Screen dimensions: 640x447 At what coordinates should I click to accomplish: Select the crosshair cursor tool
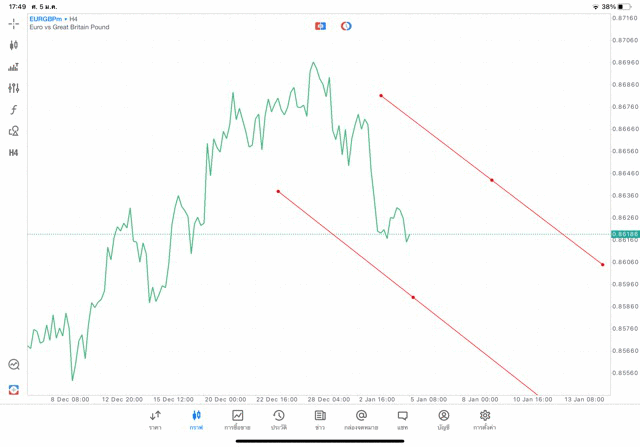tap(14, 24)
